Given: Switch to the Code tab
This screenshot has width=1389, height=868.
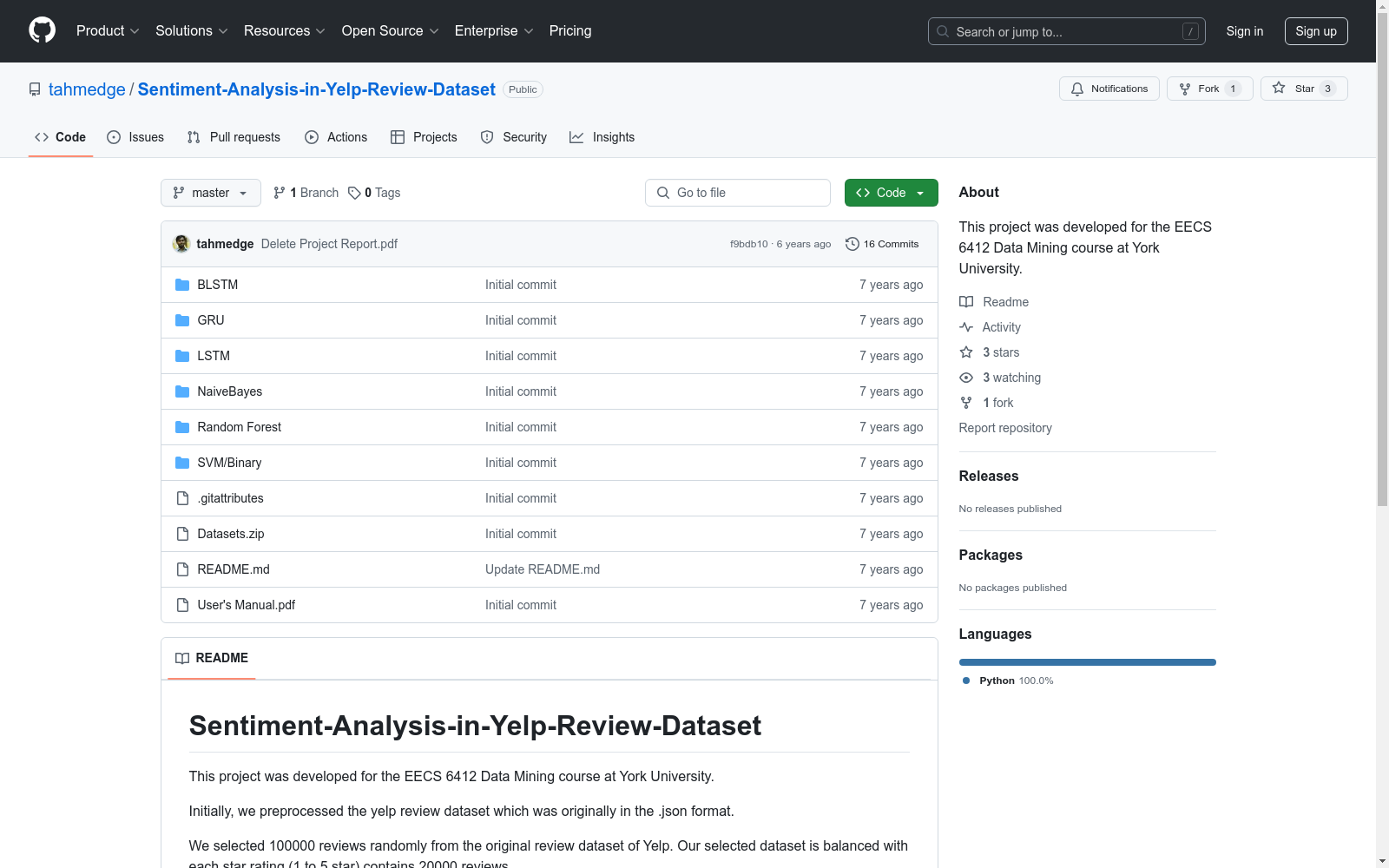Looking at the screenshot, I should point(61,137).
